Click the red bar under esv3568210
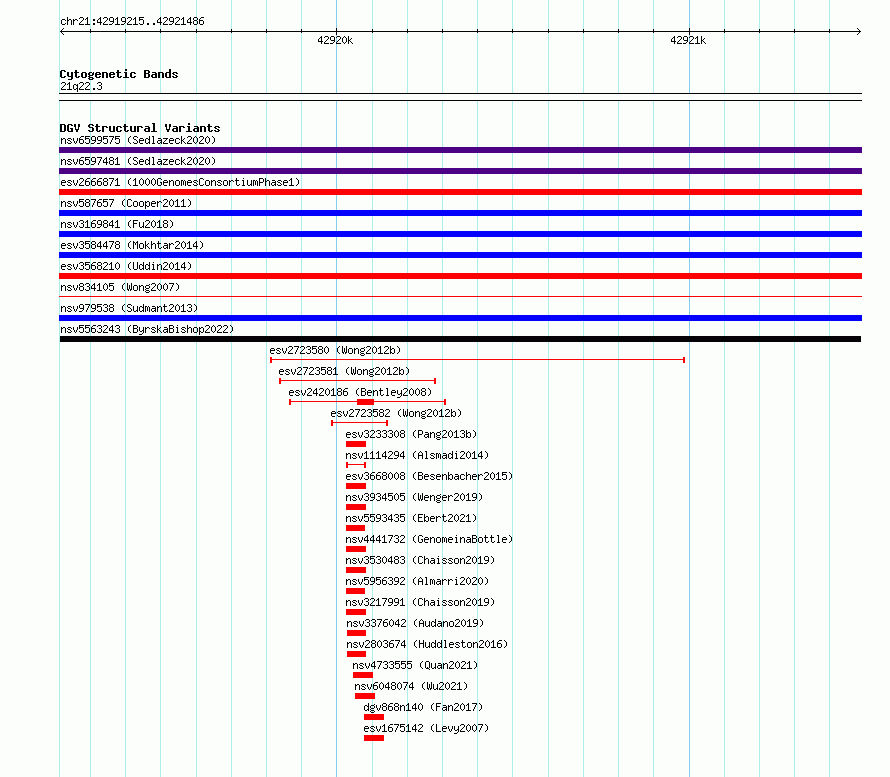This screenshot has height=777, width=890. [x=460, y=276]
